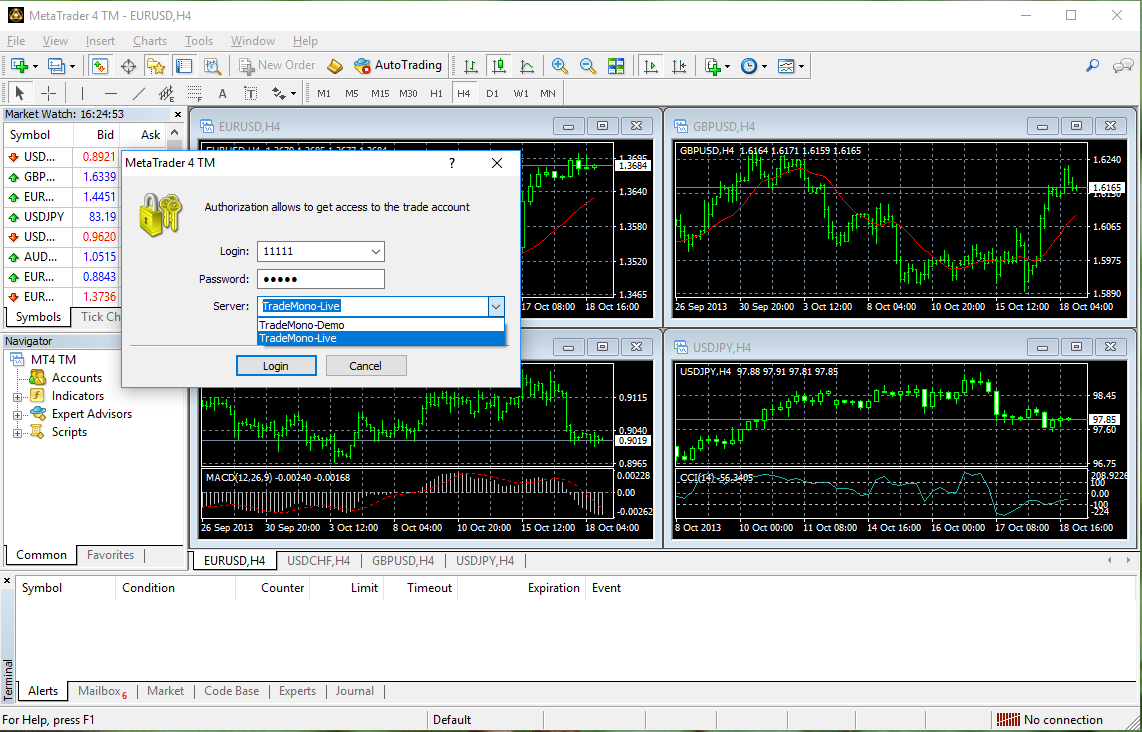Toggle the AutoTrading button
1142x732 pixels.
click(x=398, y=66)
